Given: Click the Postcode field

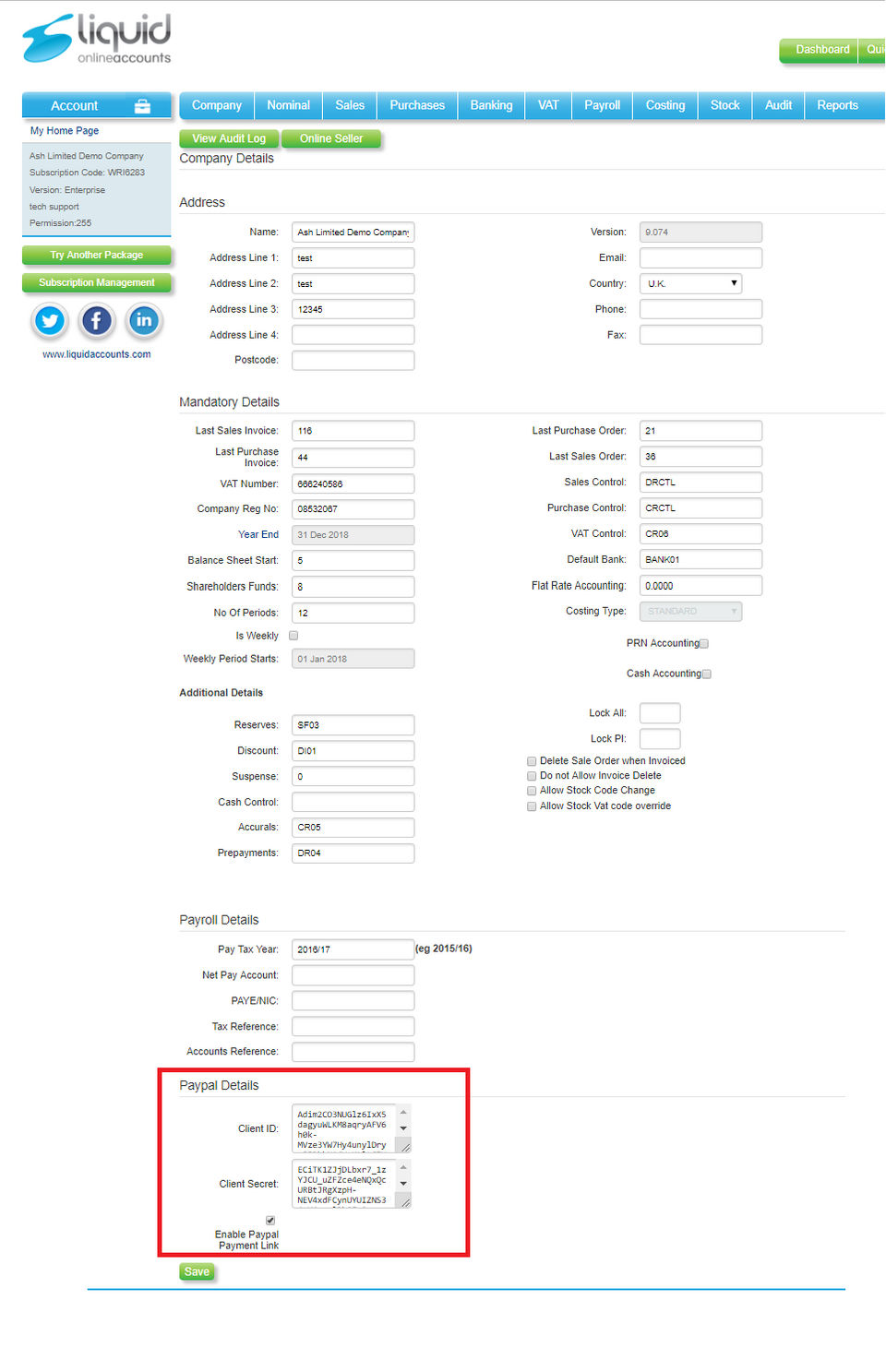Looking at the screenshot, I should pyautogui.click(x=353, y=361).
